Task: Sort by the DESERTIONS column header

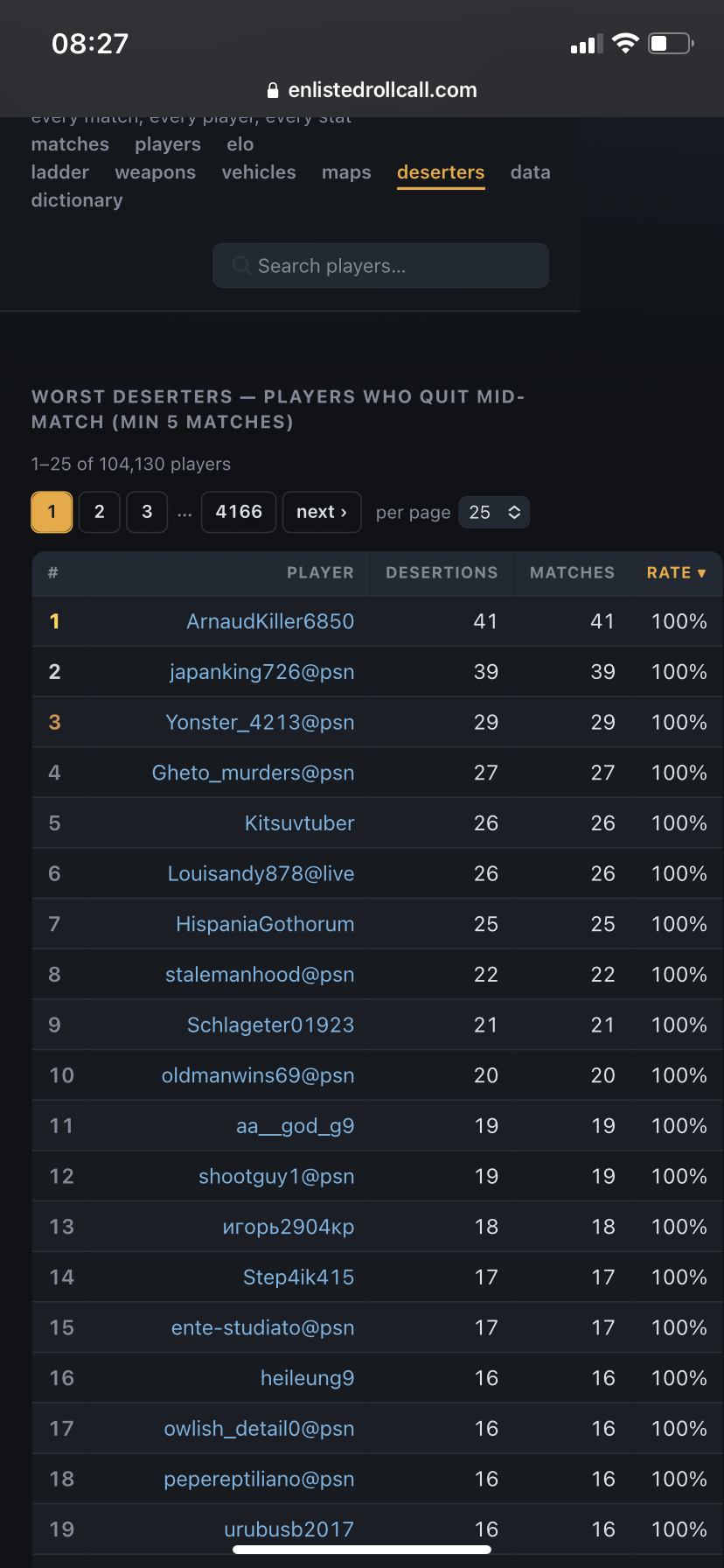Action: tap(442, 572)
